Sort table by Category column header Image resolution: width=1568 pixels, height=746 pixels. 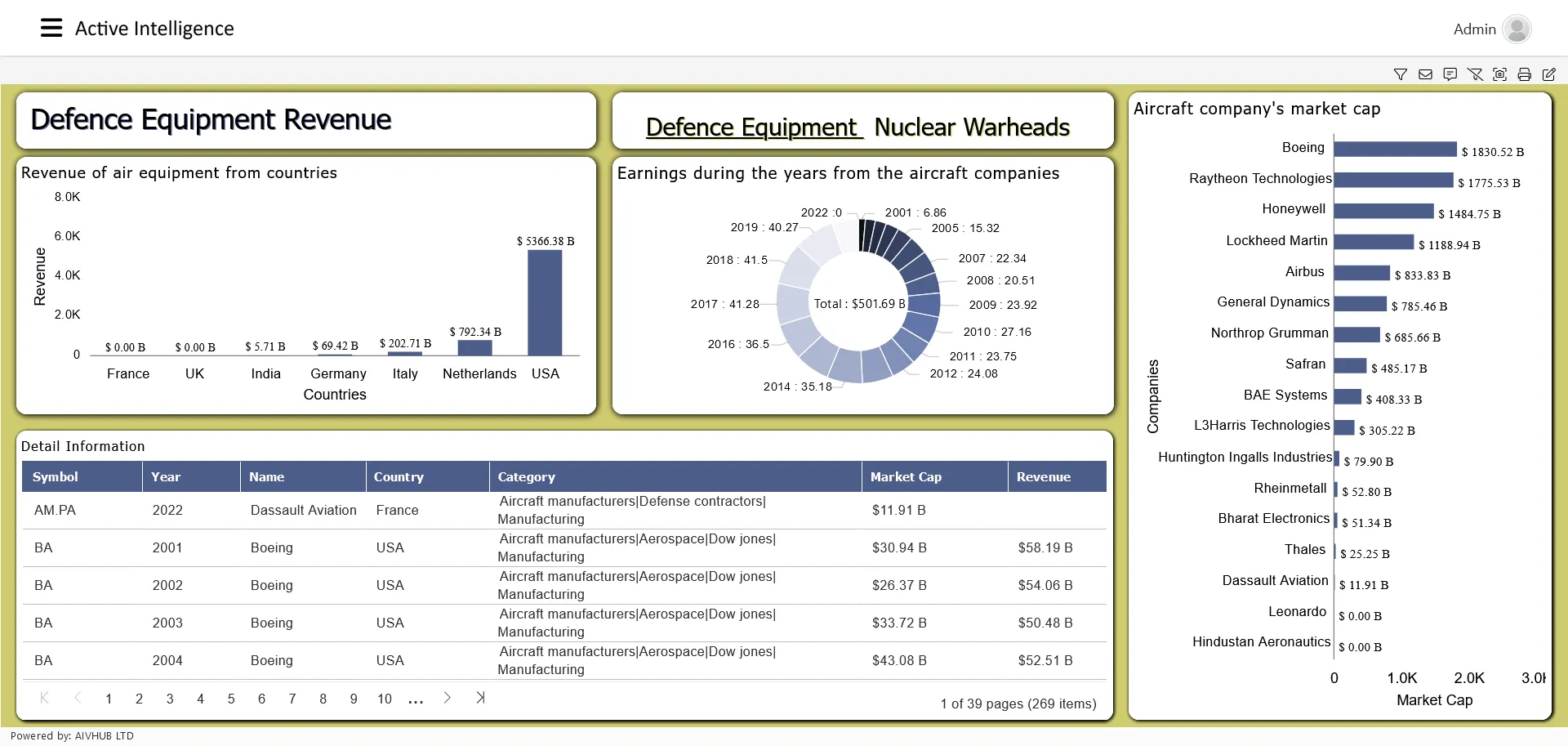[675, 476]
